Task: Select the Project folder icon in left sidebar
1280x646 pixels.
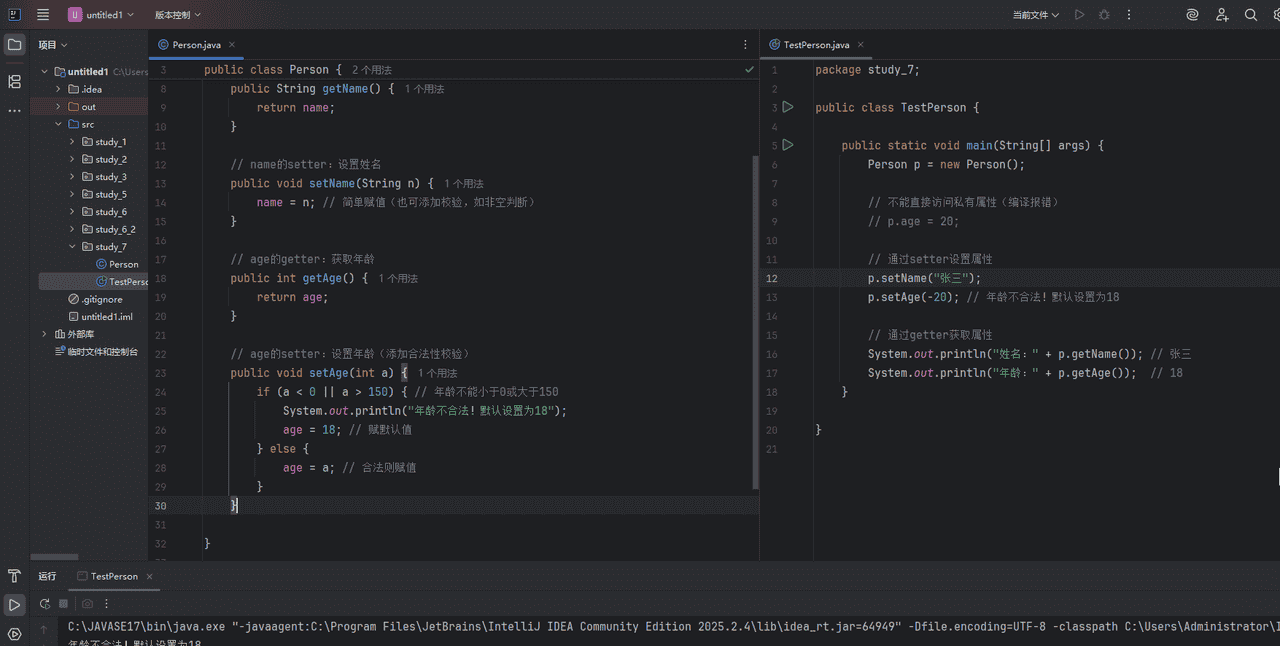Action: pos(14,44)
